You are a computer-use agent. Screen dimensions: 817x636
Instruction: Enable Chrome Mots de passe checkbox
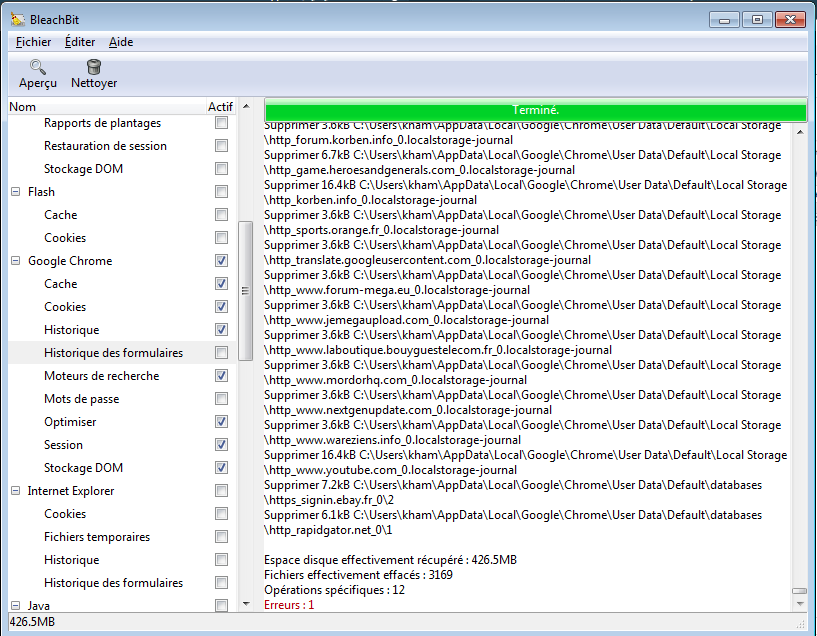tap(221, 399)
